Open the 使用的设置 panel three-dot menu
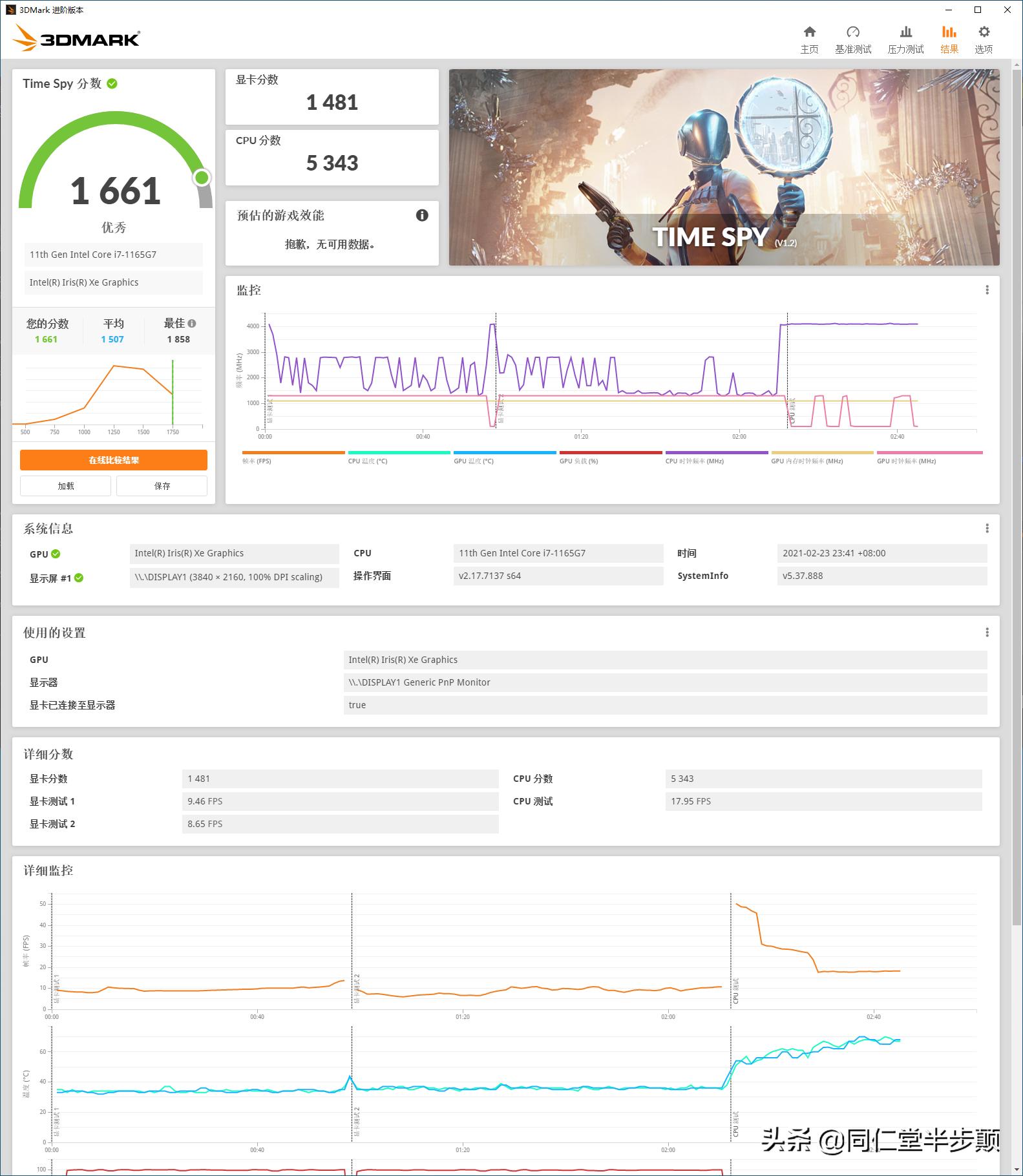1023x1176 pixels. [x=987, y=633]
